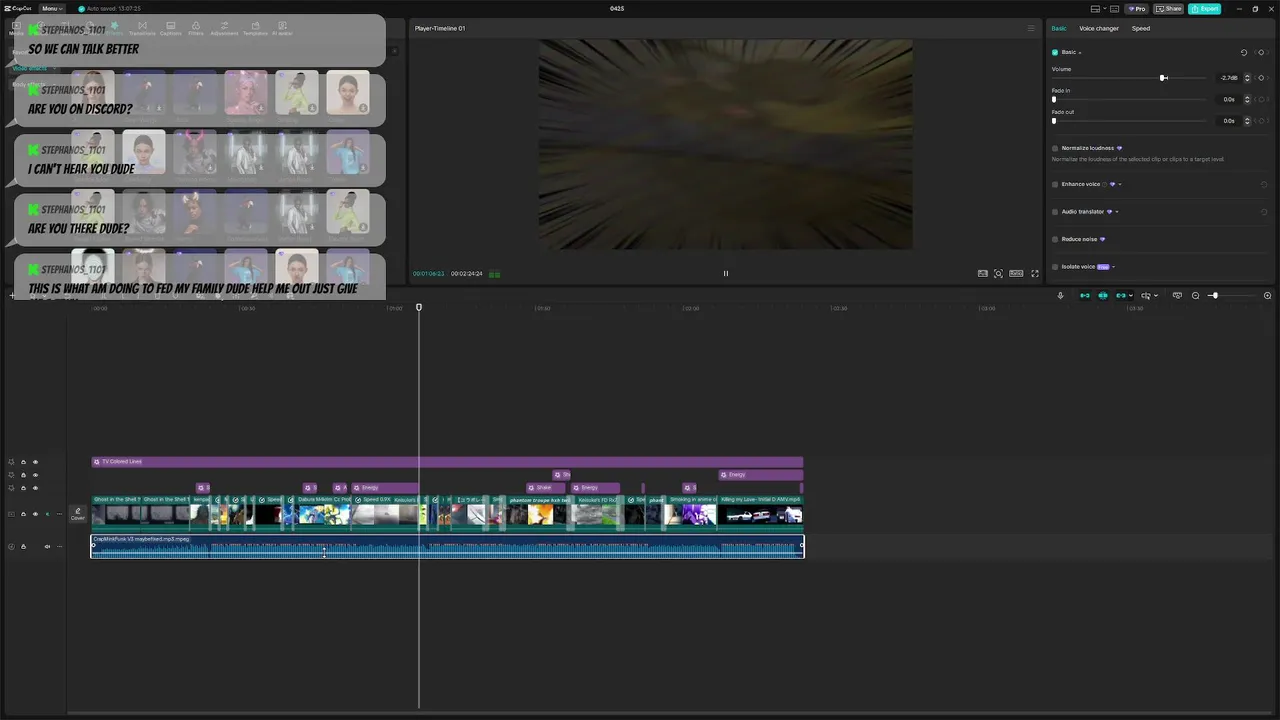Expand the Isolate voice dropdown arrow
The height and width of the screenshot is (720, 1280).
(x=1113, y=267)
